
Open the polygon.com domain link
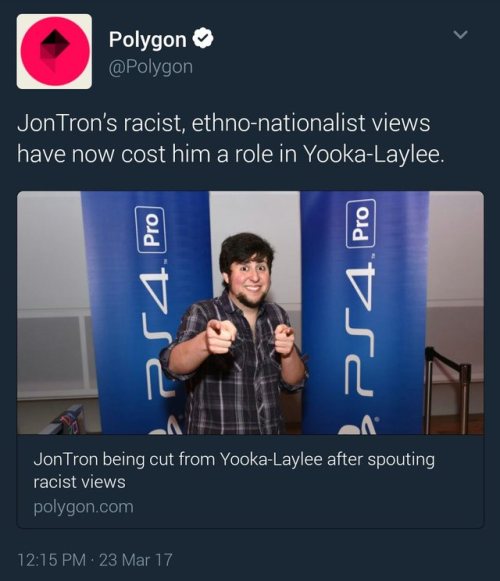[83, 507]
